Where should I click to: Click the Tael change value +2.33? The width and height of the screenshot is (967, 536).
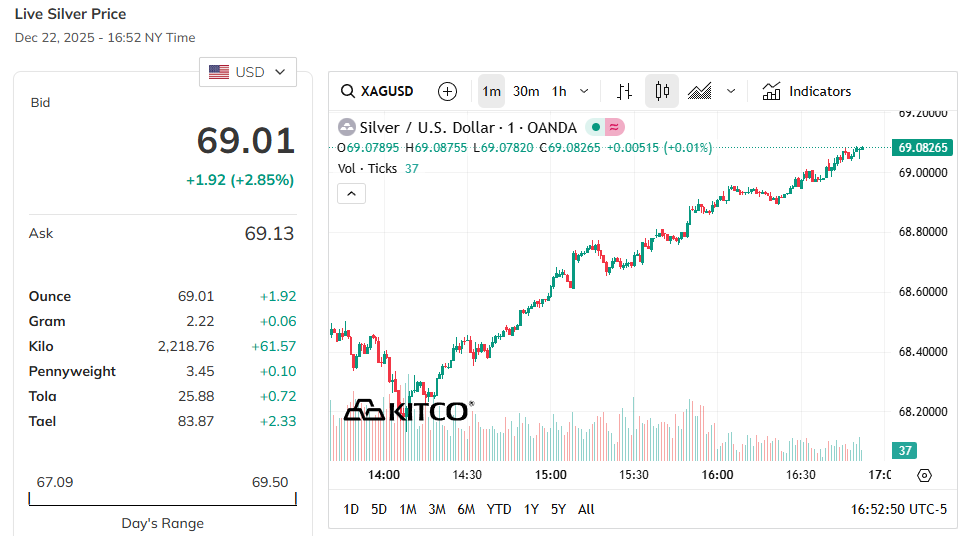point(278,421)
